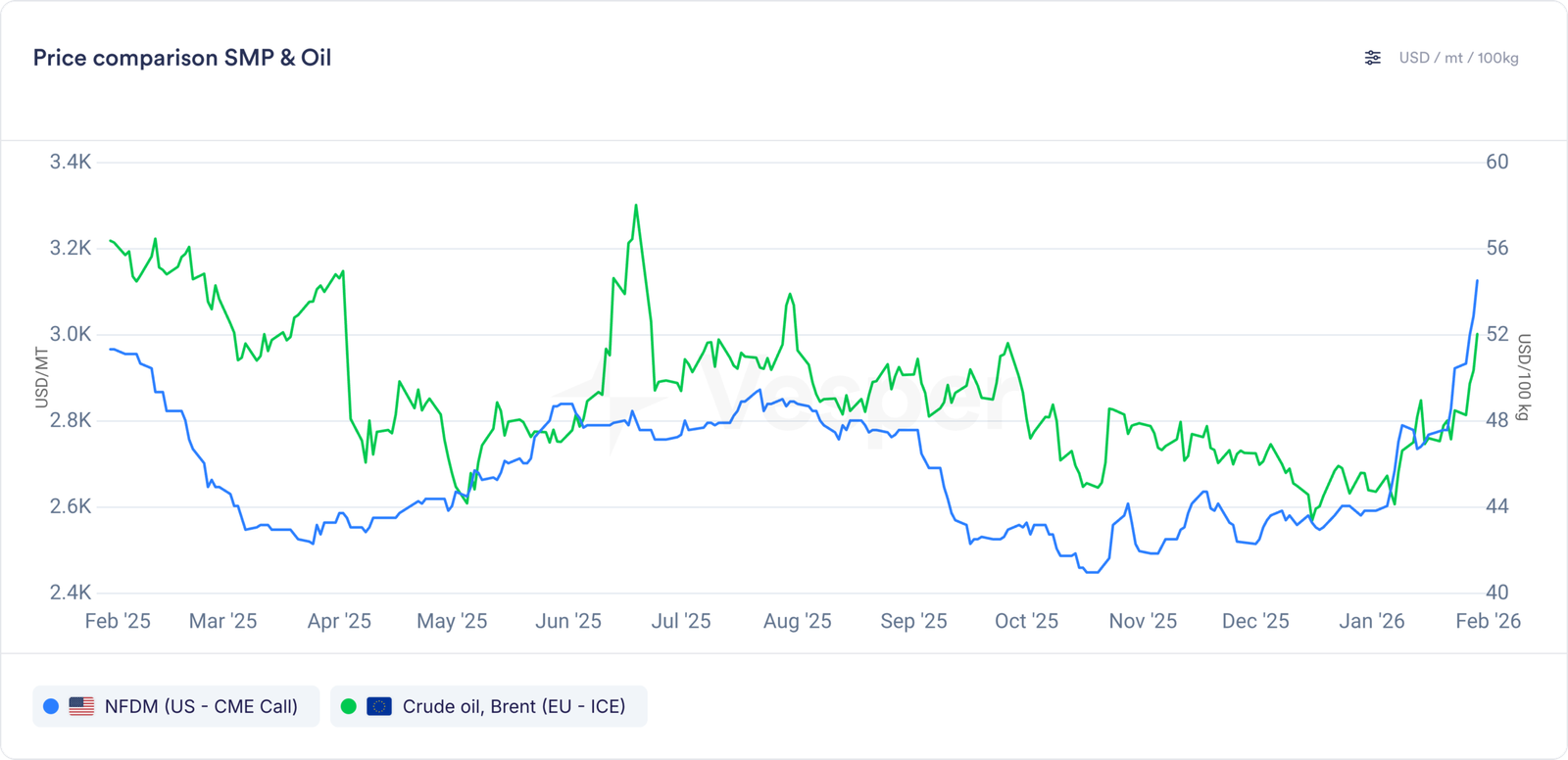Select the Jun '25 x-axis label
1568x760 pixels.
568,621
